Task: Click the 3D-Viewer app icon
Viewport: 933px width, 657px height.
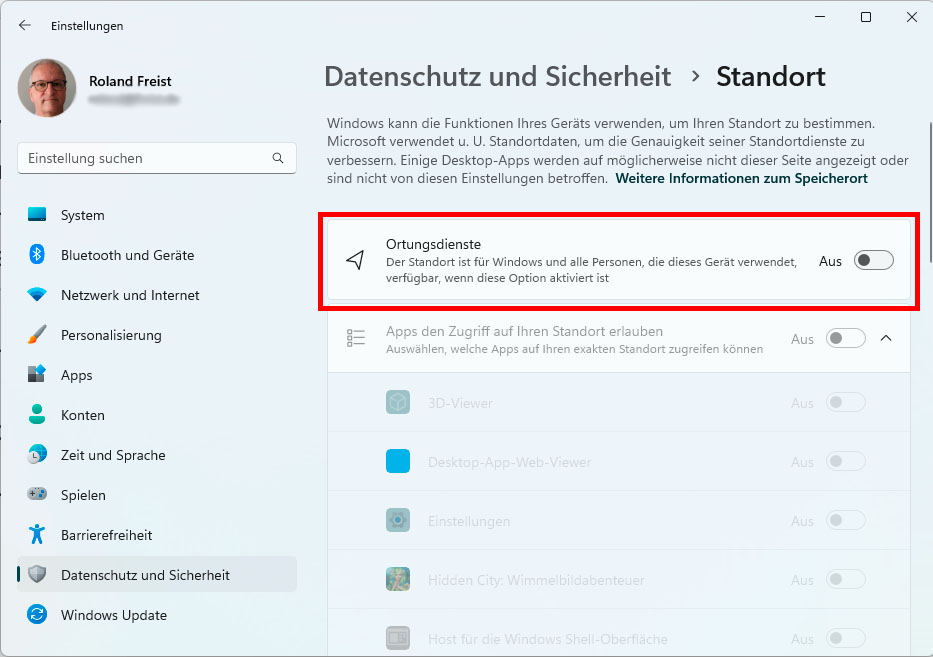Action: click(397, 402)
